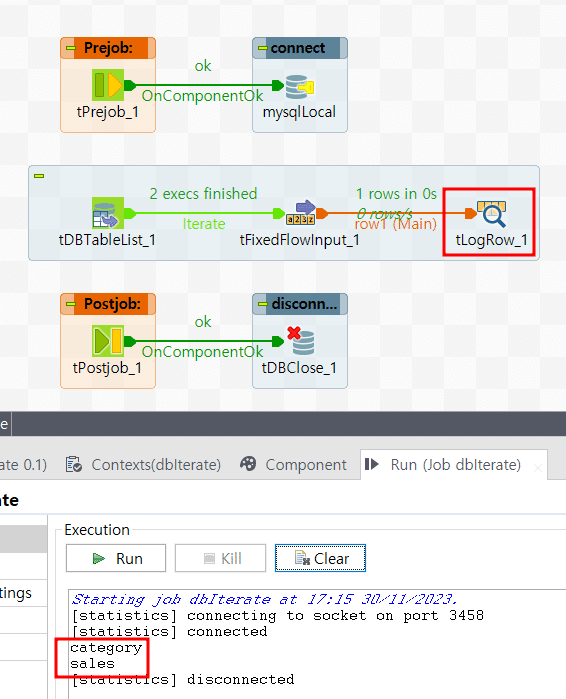Screen dimensions: 566x699
Task: Click the '1 rows in 0s' status text
Action: click(396, 194)
